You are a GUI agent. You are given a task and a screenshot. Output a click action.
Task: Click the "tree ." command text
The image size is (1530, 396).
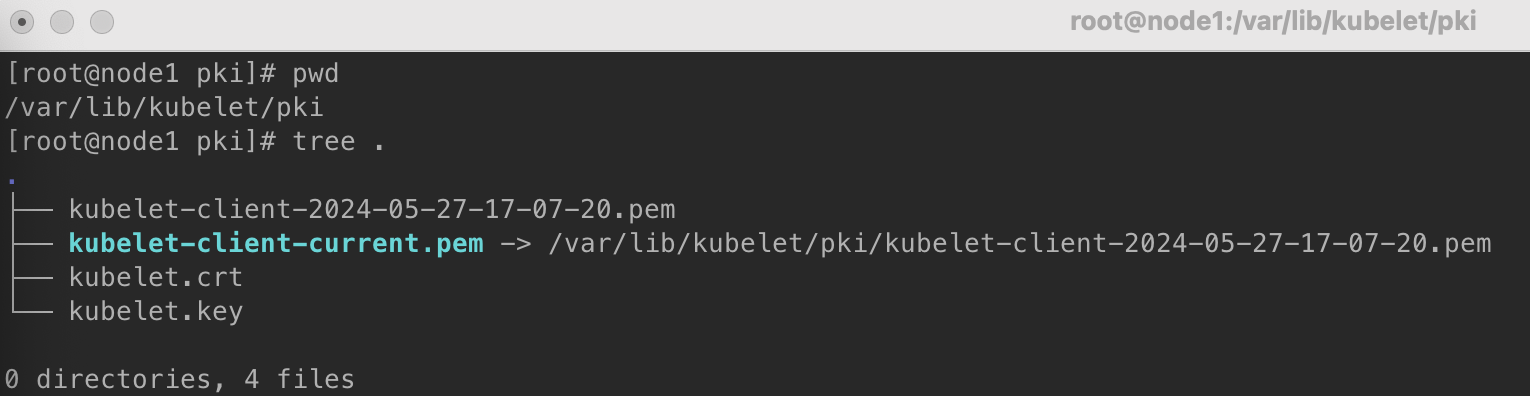tap(339, 141)
